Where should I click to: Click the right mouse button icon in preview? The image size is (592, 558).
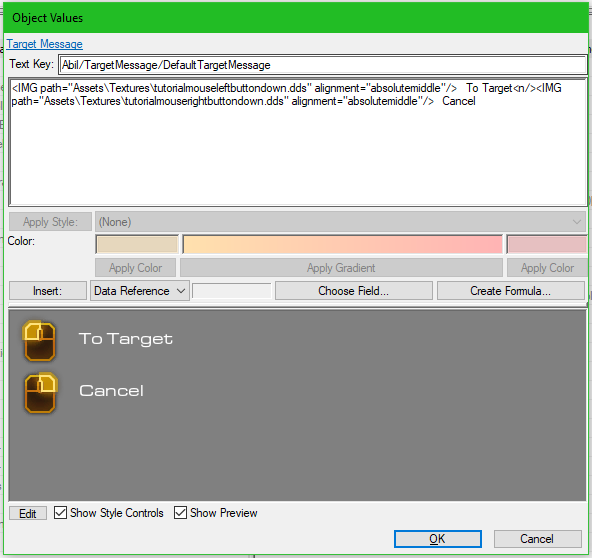[41, 393]
